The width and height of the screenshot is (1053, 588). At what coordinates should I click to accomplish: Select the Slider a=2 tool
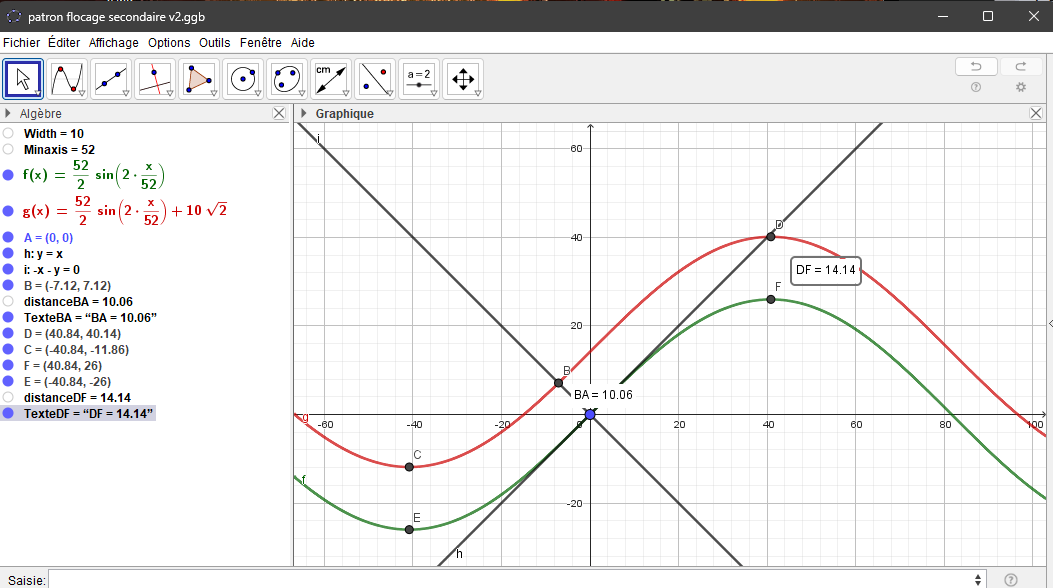coord(419,79)
